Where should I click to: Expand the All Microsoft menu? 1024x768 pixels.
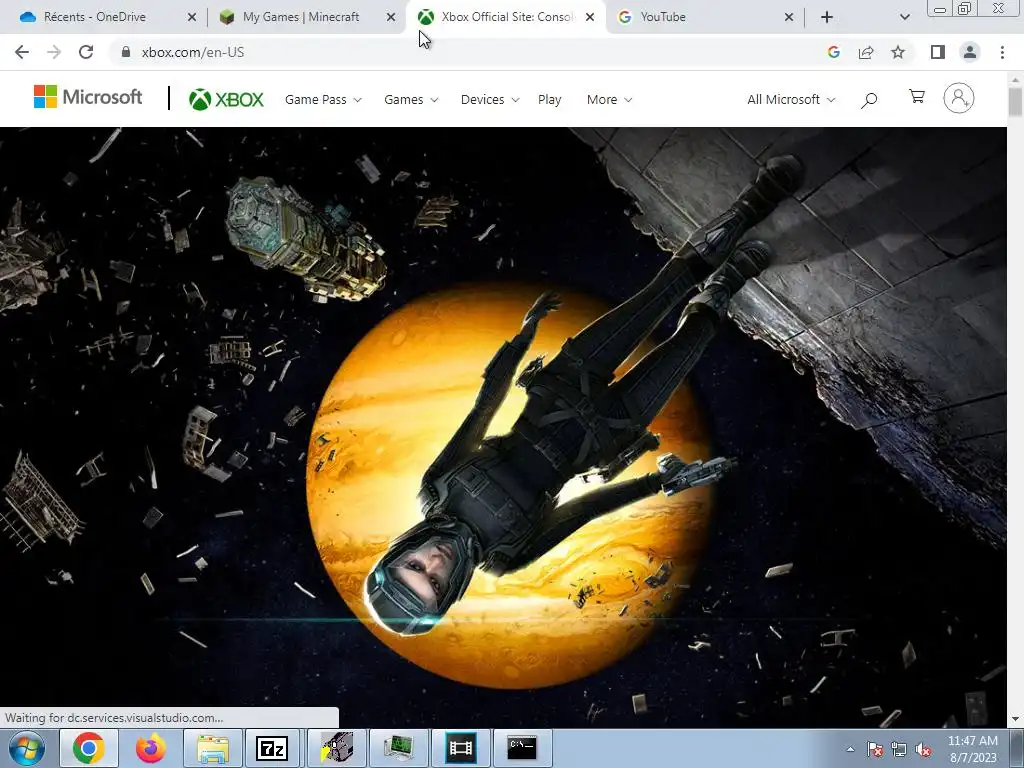(791, 100)
